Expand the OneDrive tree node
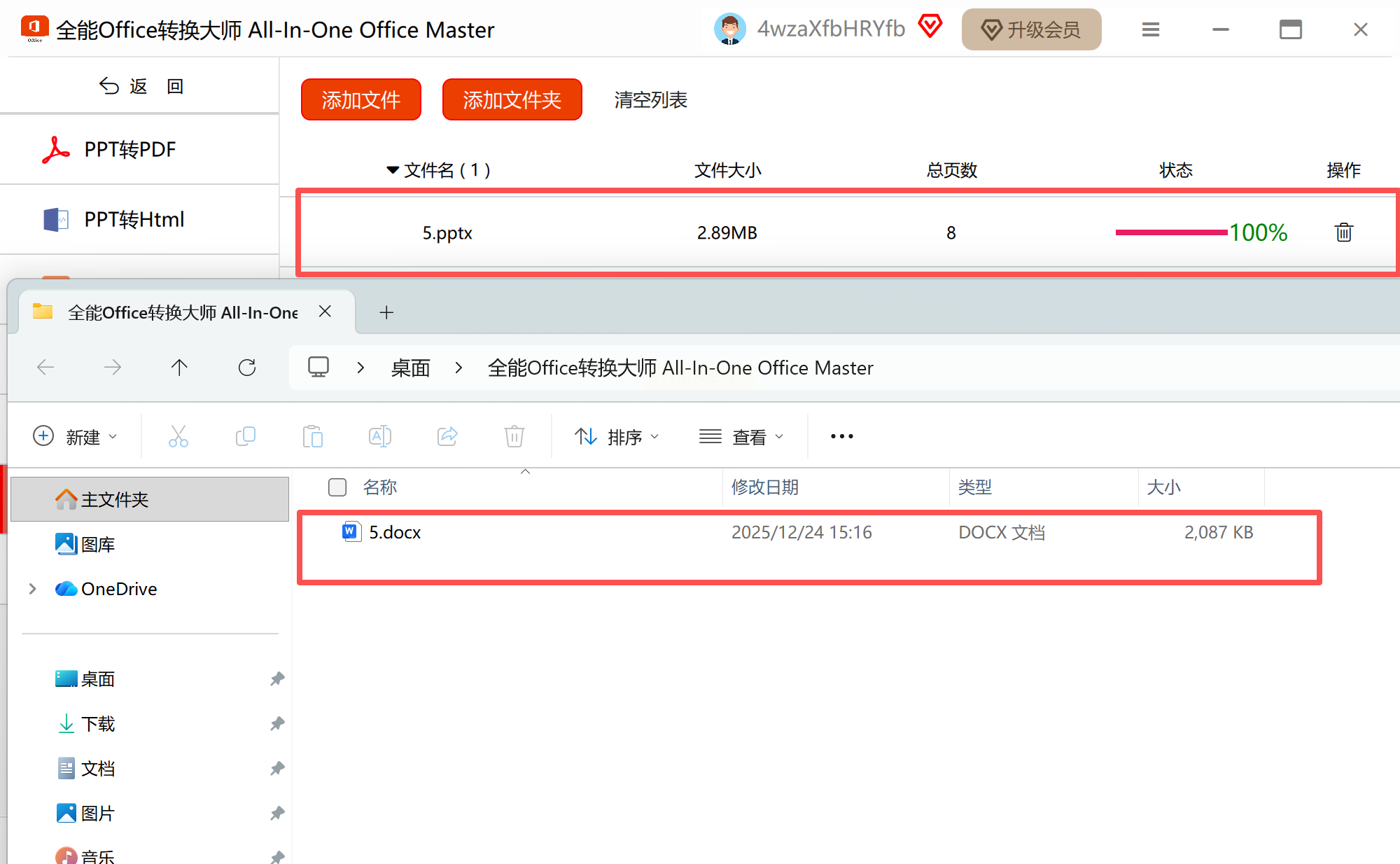 (x=32, y=589)
